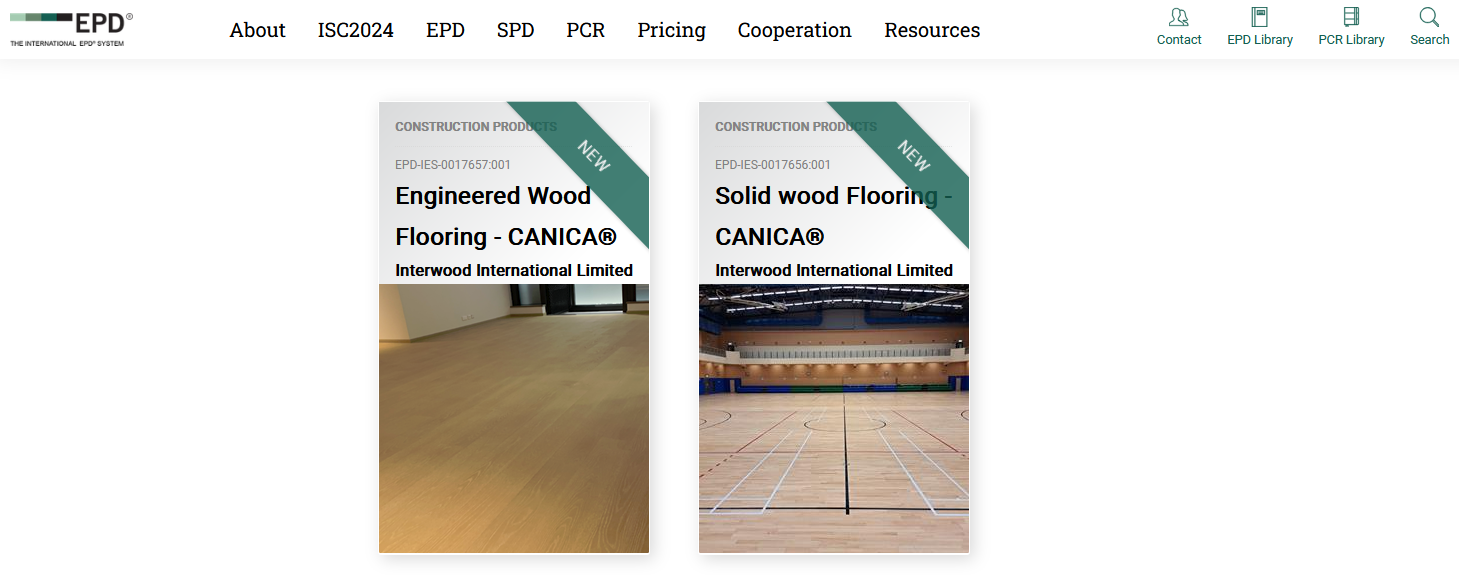Click the engineered wood floor photo
Viewport: 1459px width, 577px height.
tap(514, 418)
